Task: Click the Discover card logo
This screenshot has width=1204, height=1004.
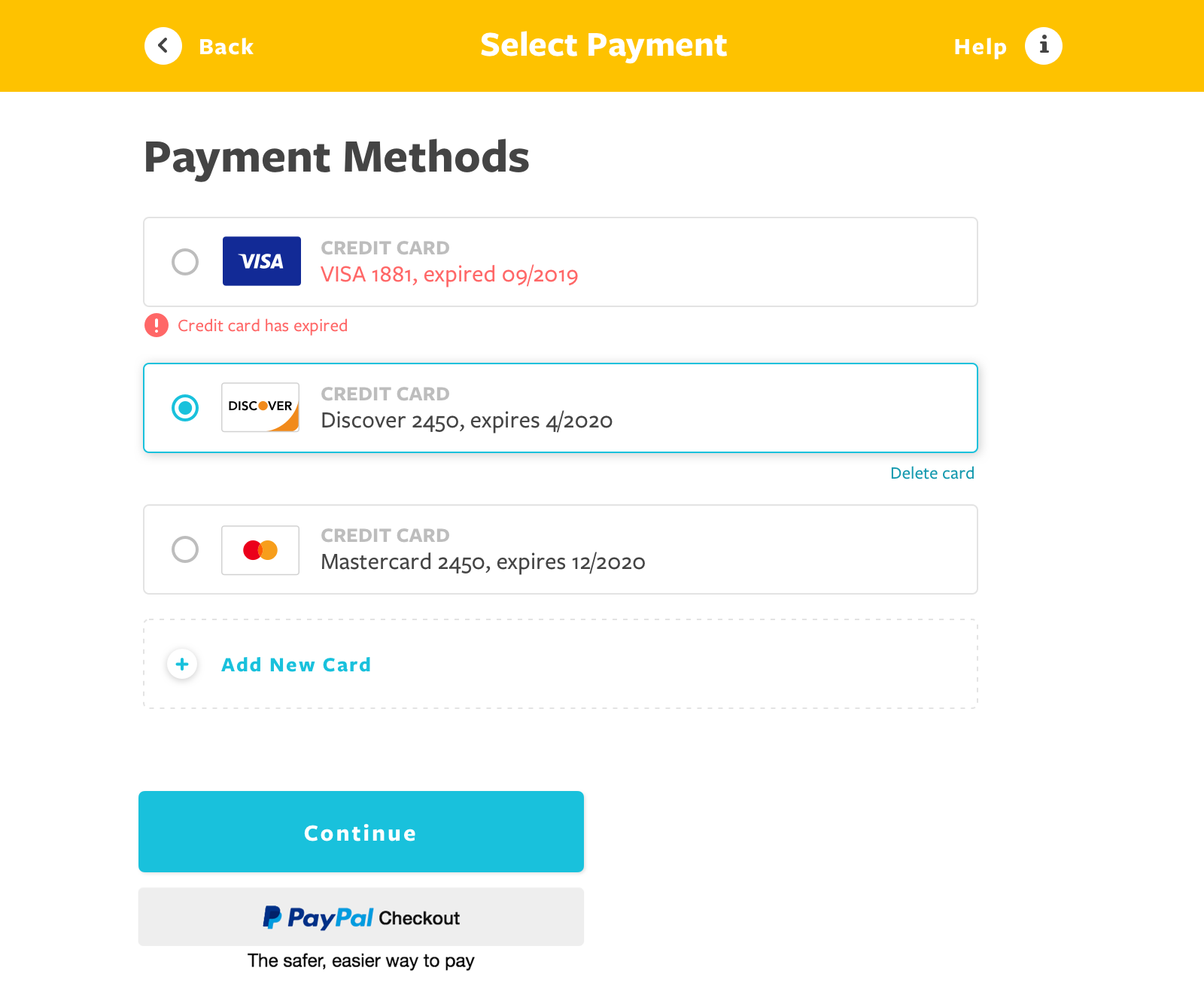Action: pos(260,407)
